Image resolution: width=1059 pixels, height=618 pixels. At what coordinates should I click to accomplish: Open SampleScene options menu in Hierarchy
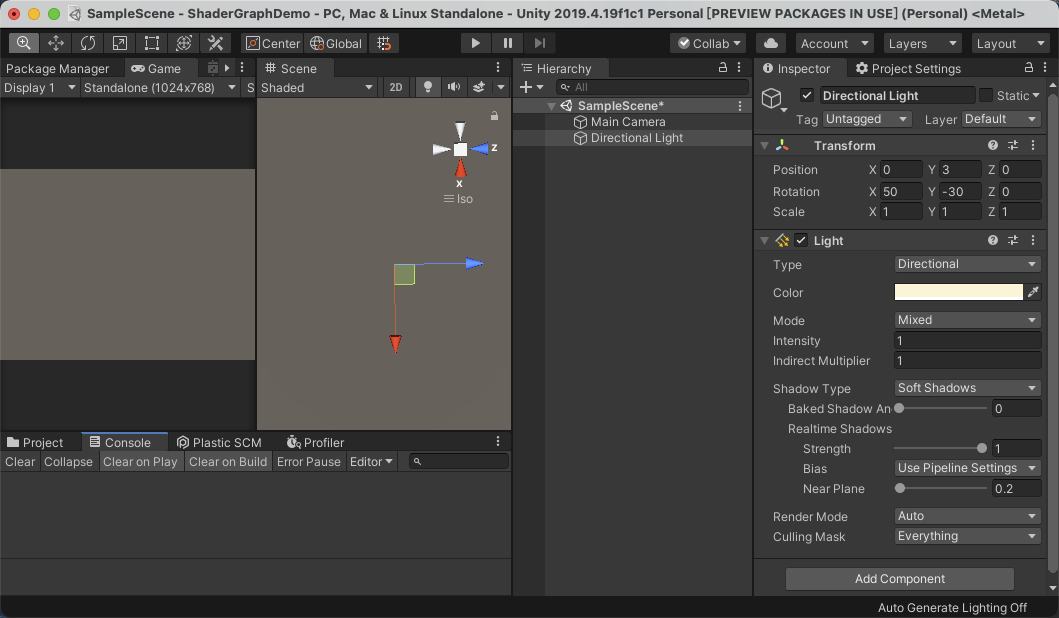click(x=740, y=106)
